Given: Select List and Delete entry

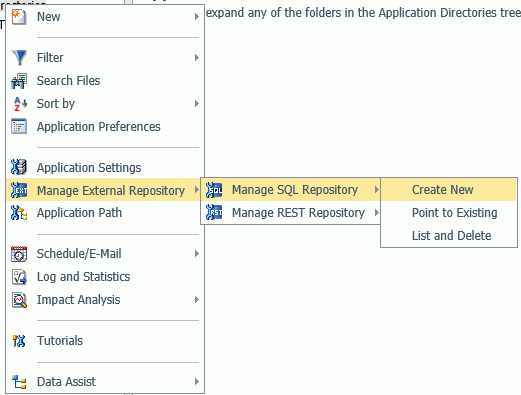Looking at the screenshot, I should (x=449, y=236).
